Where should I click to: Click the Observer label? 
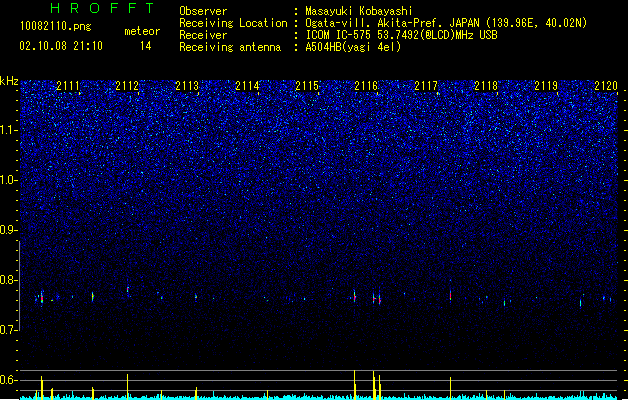click(203, 11)
